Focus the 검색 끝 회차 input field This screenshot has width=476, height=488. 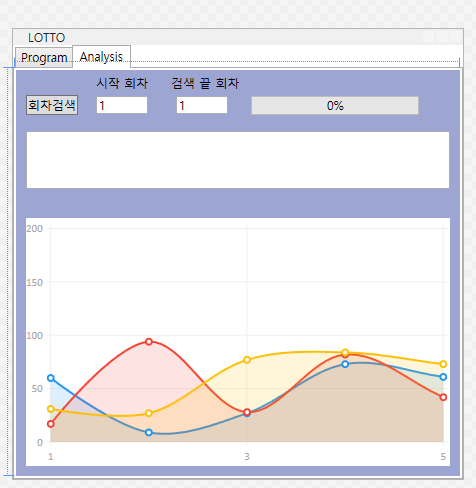tap(202, 105)
